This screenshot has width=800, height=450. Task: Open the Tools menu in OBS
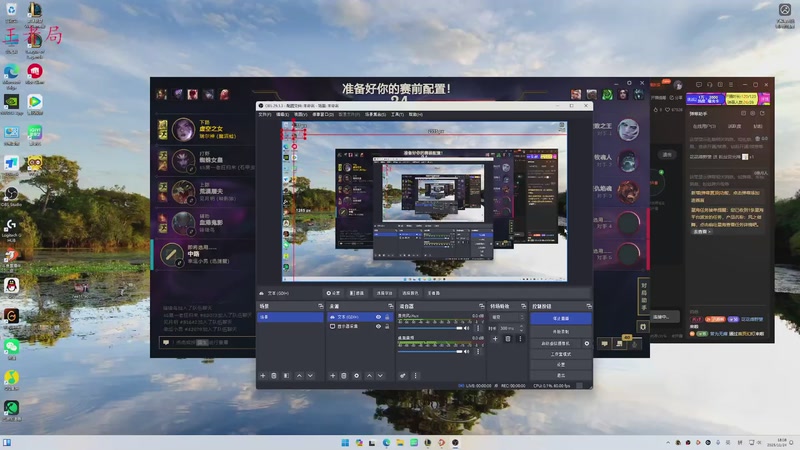[x=397, y=114]
